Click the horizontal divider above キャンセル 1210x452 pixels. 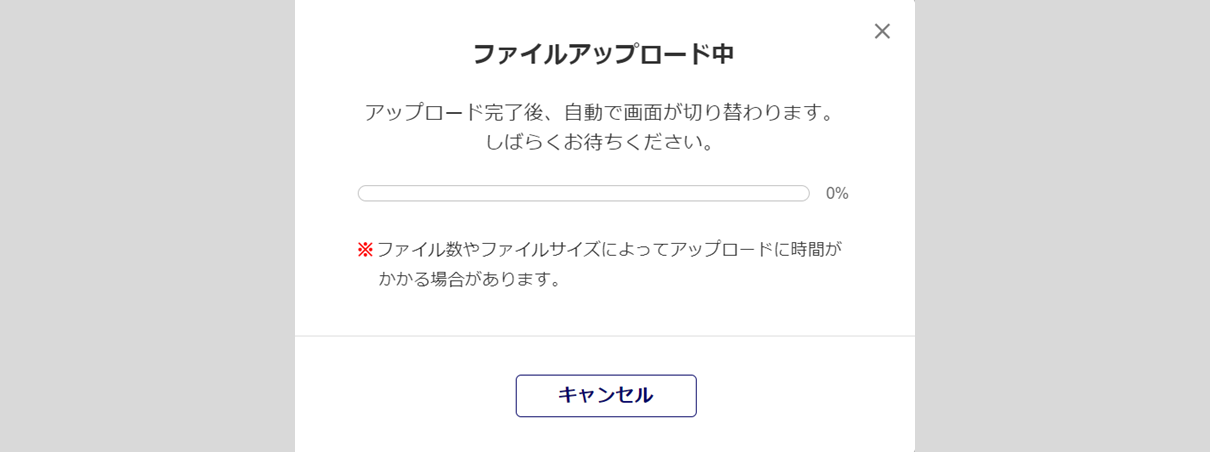[x=604, y=336]
